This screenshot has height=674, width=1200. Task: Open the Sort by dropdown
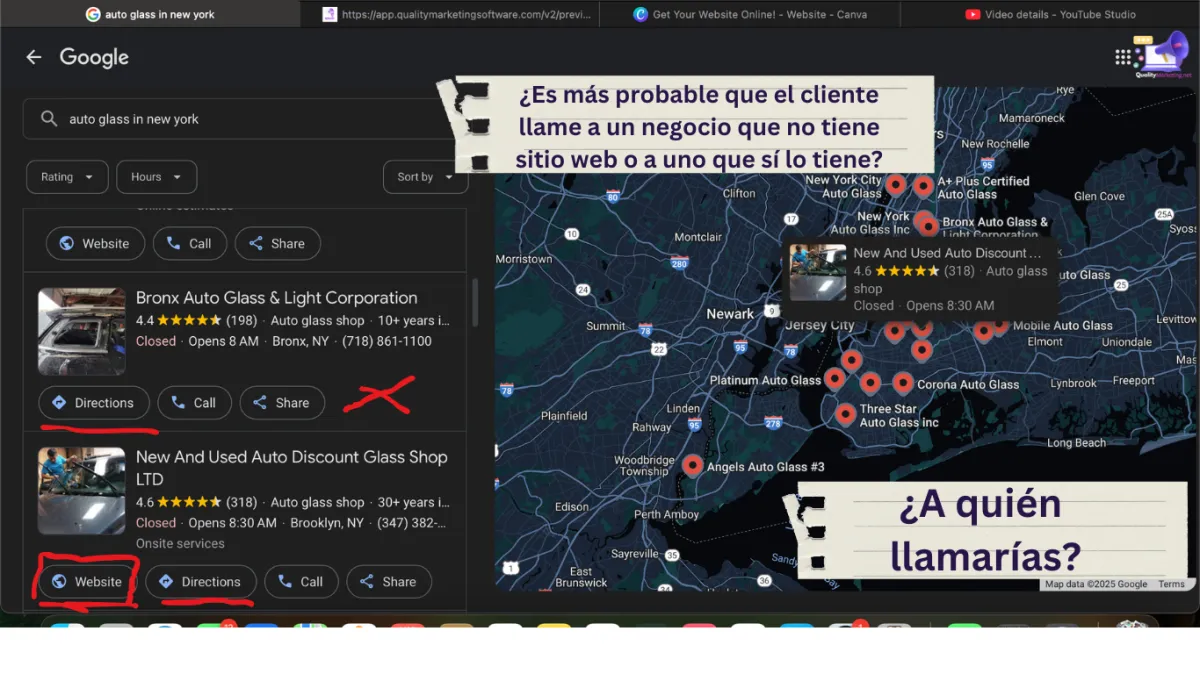425,177
